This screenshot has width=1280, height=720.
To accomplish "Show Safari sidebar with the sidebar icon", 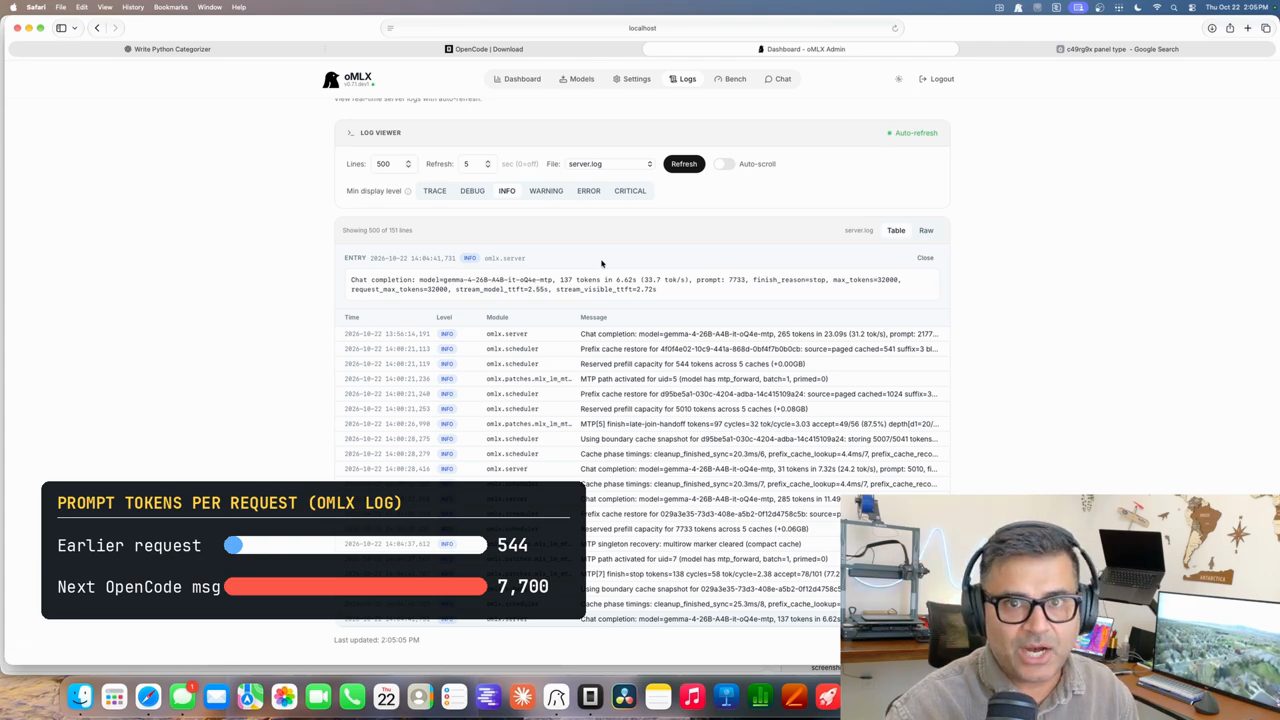I will point(61,28).
